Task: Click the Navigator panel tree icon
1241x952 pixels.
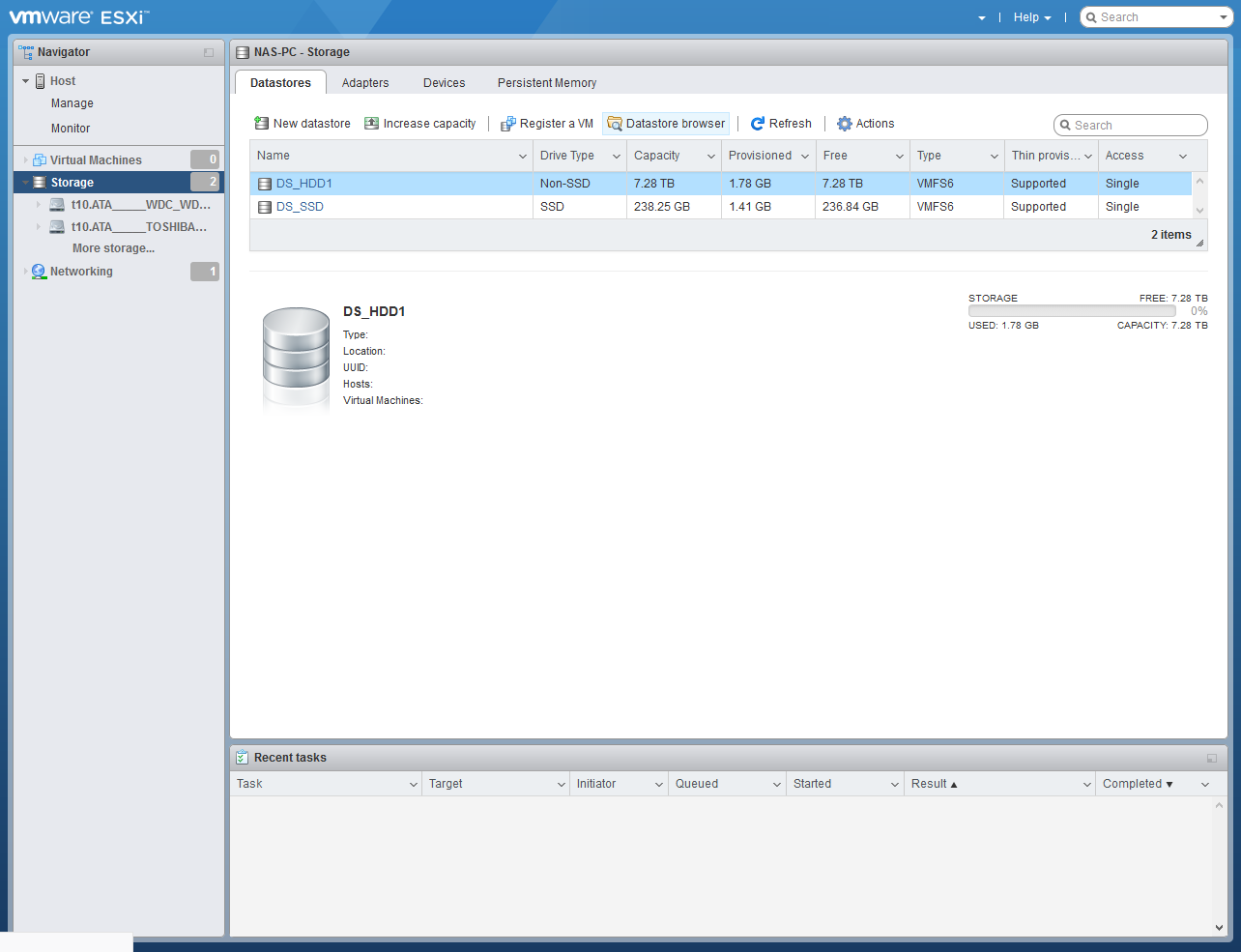Action: coord(26,52)
